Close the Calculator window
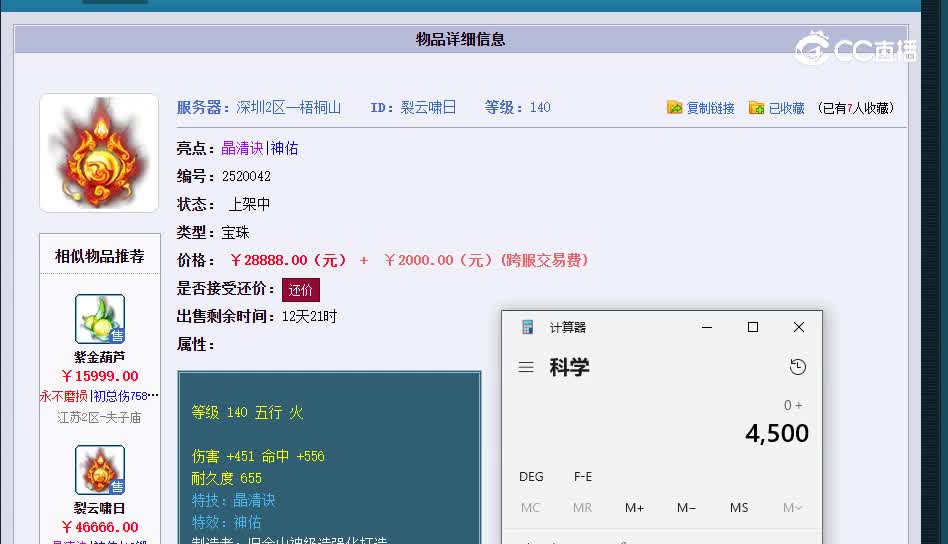The image size is (948, 544). [x=799, y=327]
